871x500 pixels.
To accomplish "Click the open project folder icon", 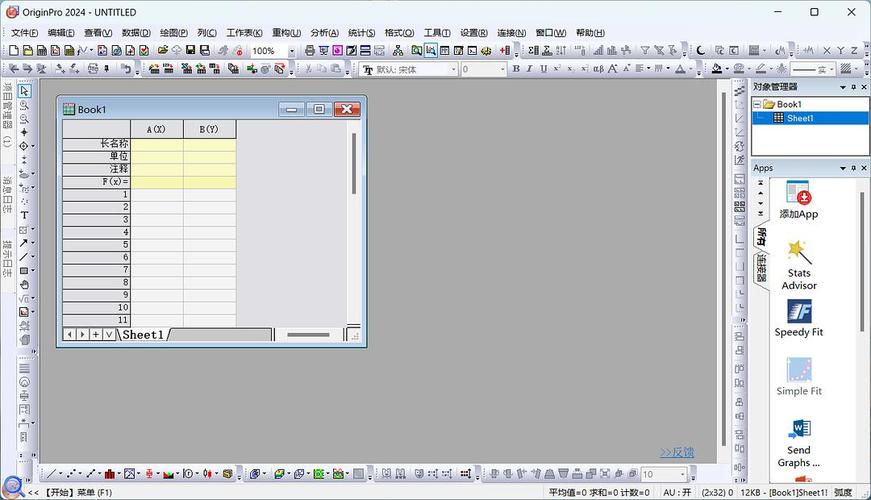I will [x=162, y=51].
